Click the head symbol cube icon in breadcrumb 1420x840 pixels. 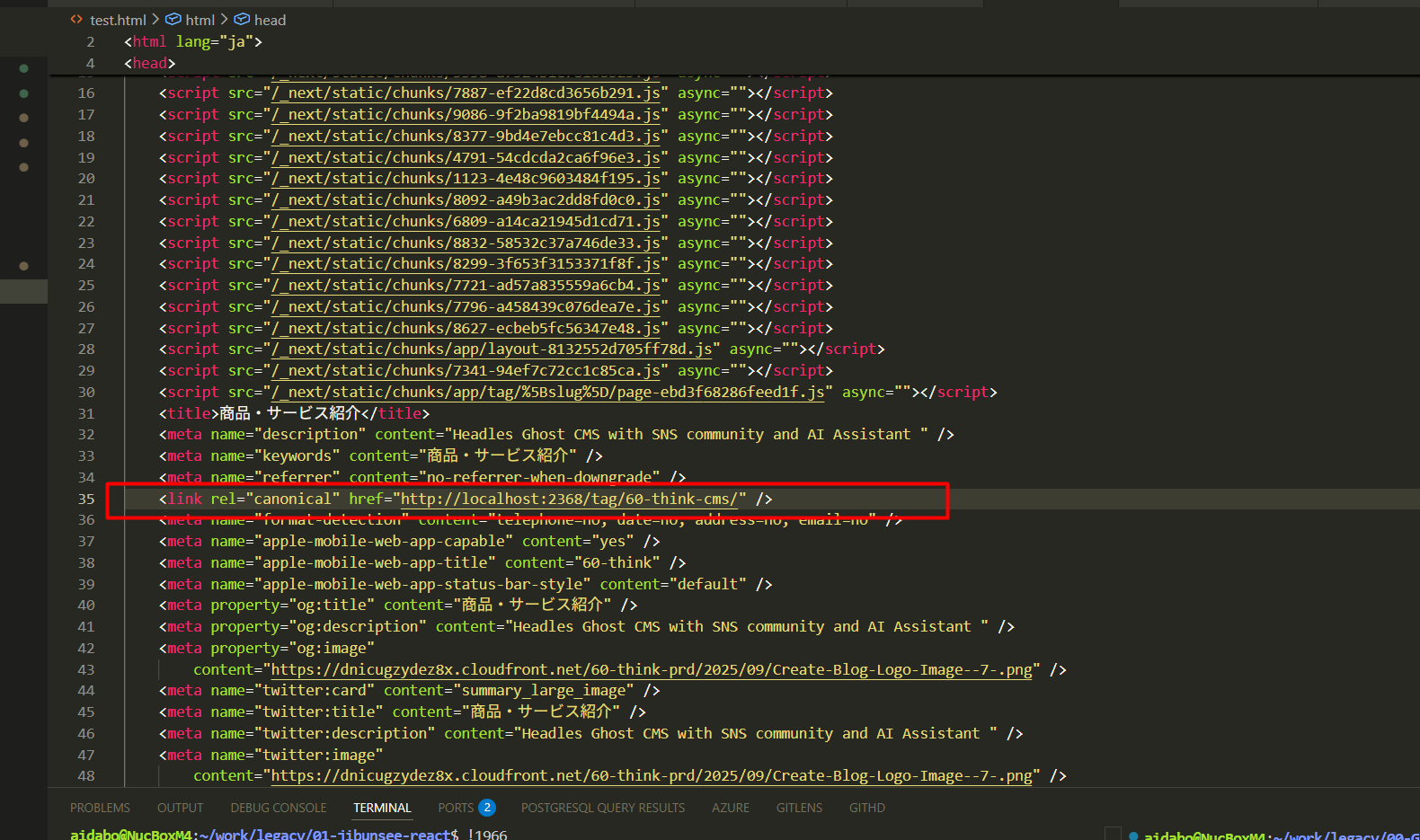(243, 20)
